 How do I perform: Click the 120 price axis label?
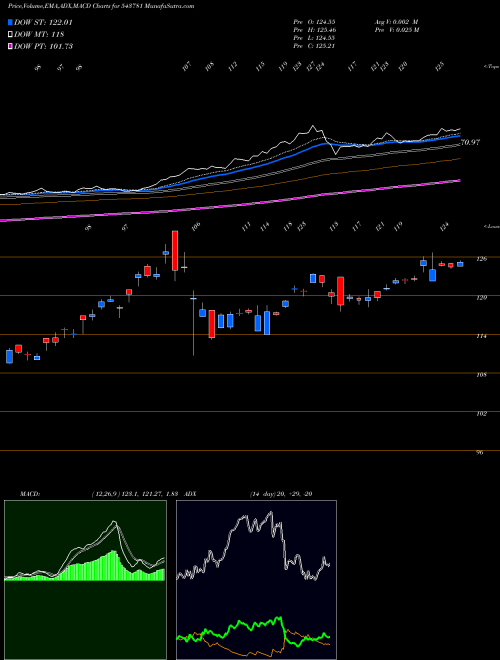pyautogui.click(x=481, y=297)
